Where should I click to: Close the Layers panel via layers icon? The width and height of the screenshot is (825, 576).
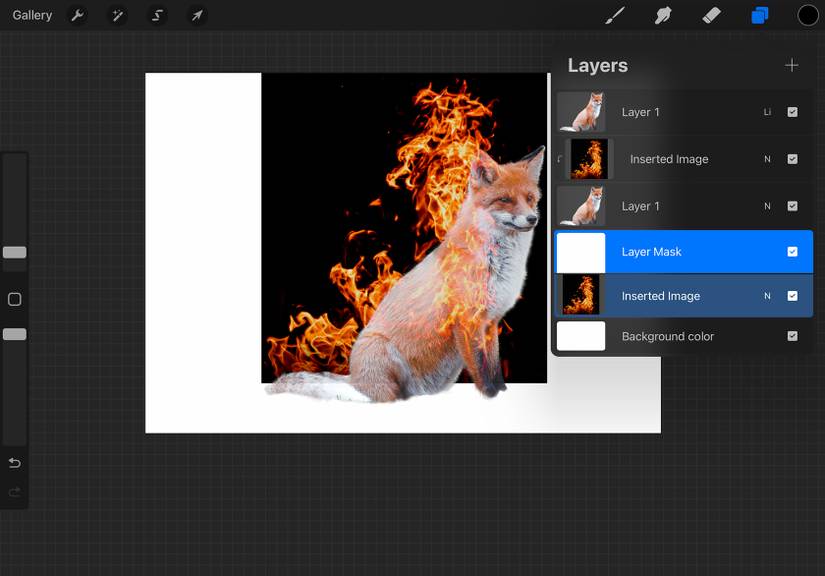pyautogui.click(x=760, y=15)
